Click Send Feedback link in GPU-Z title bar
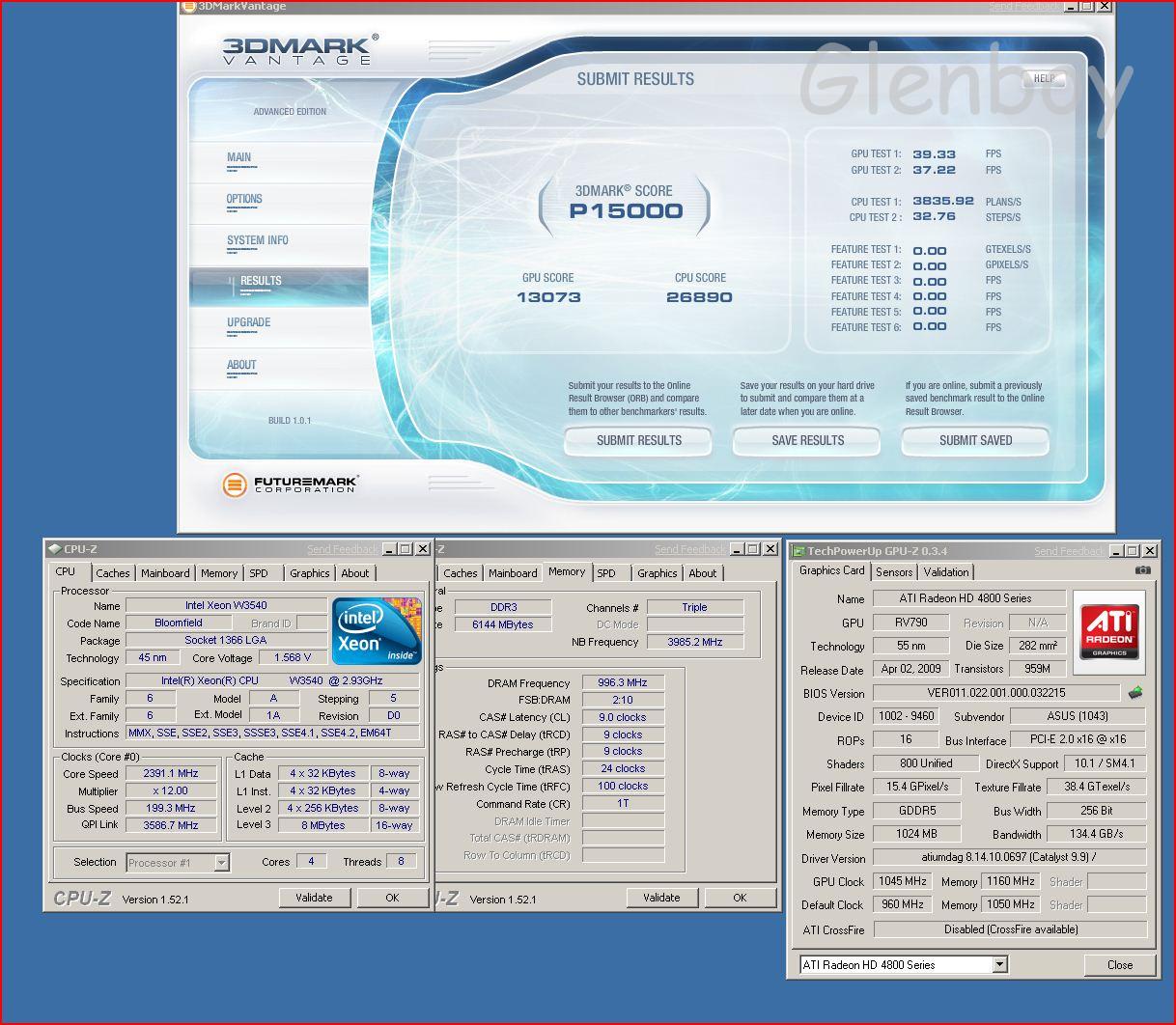 coord(1069,551)
